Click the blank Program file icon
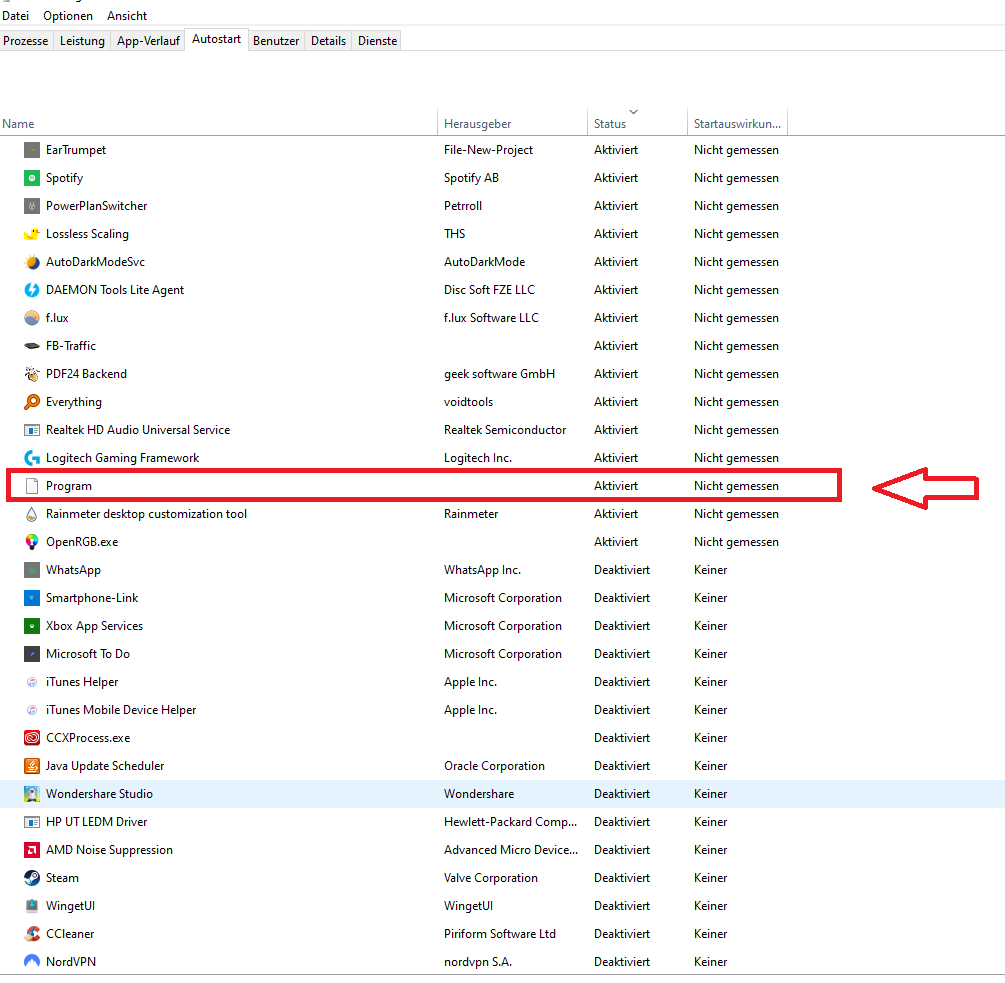 31,486
